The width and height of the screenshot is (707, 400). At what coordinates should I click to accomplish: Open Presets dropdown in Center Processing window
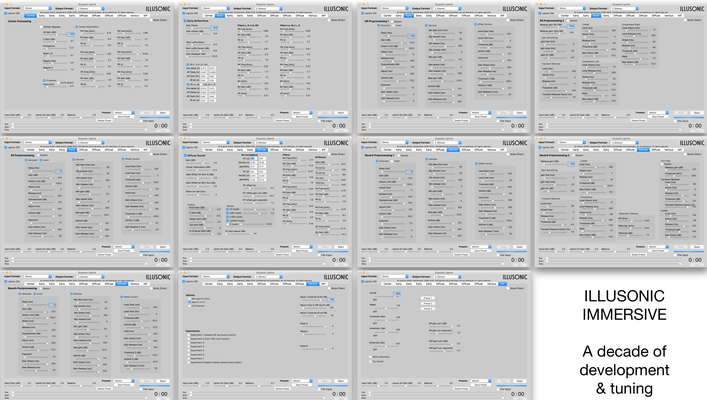(124, 112)
